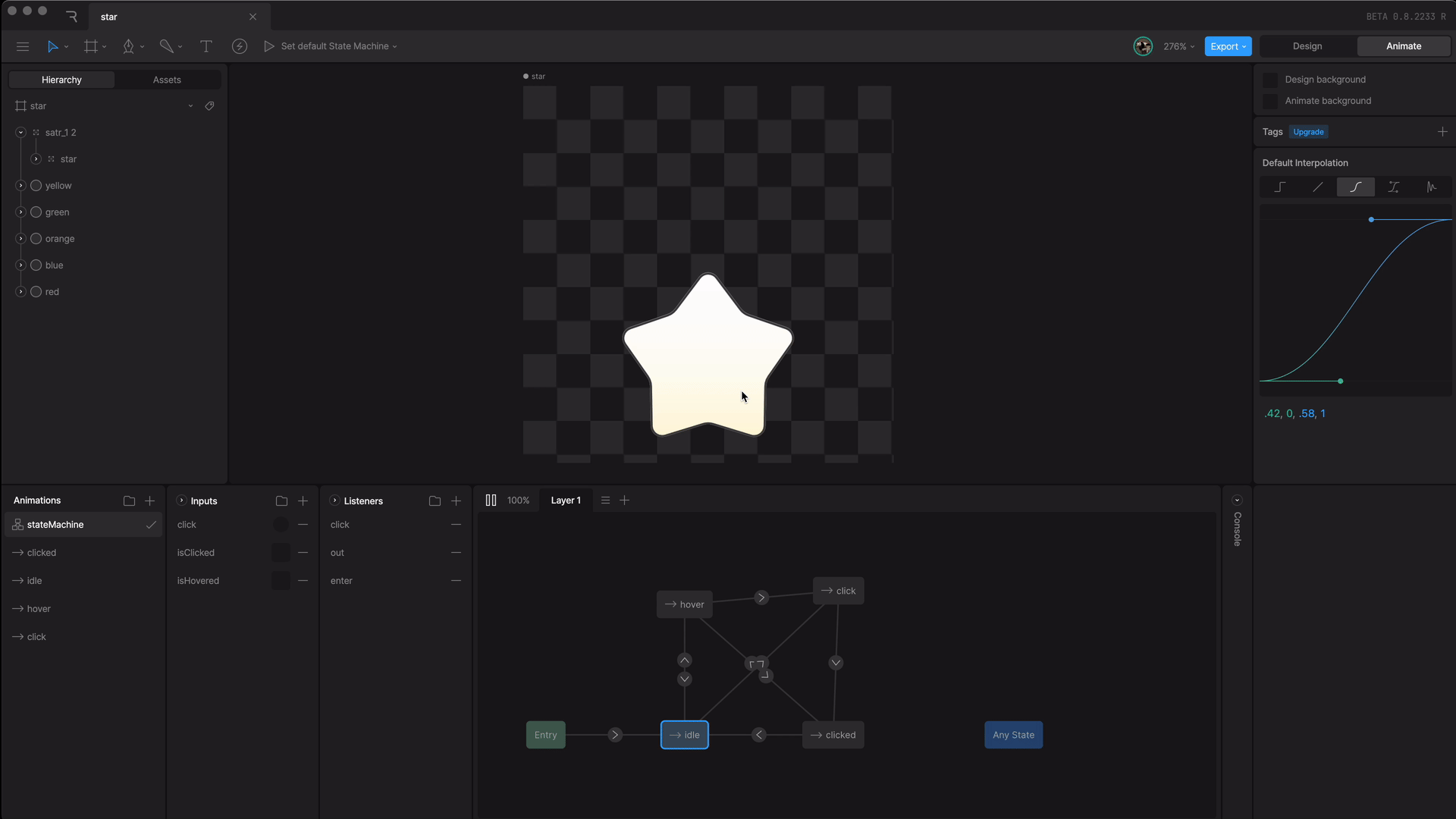This screenshot has height=819, width=1456.
Task: Click the idle state node in graph
Action: pos(684,734)
